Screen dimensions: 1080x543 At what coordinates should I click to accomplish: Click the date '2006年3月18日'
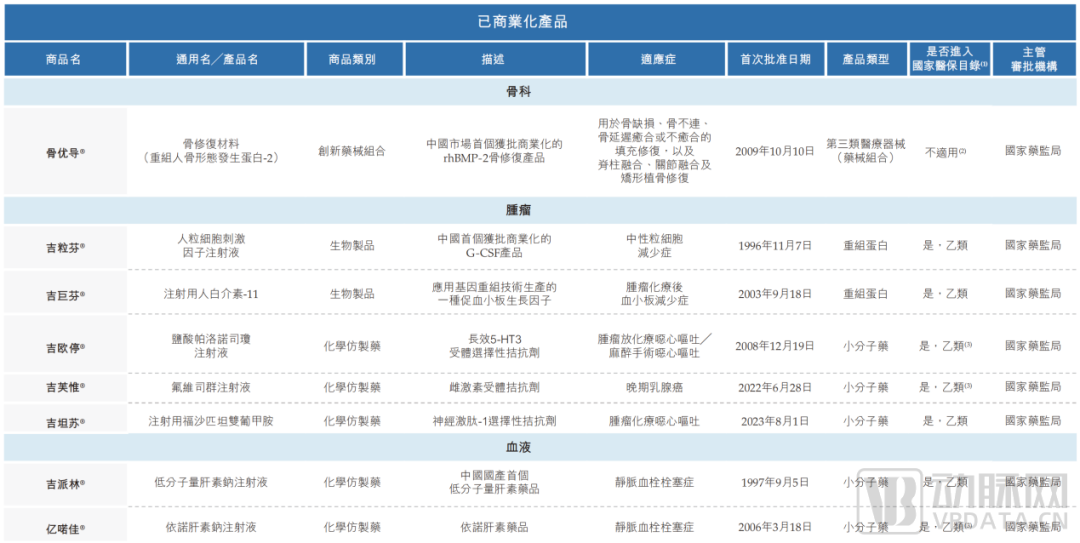pos(775,527)
